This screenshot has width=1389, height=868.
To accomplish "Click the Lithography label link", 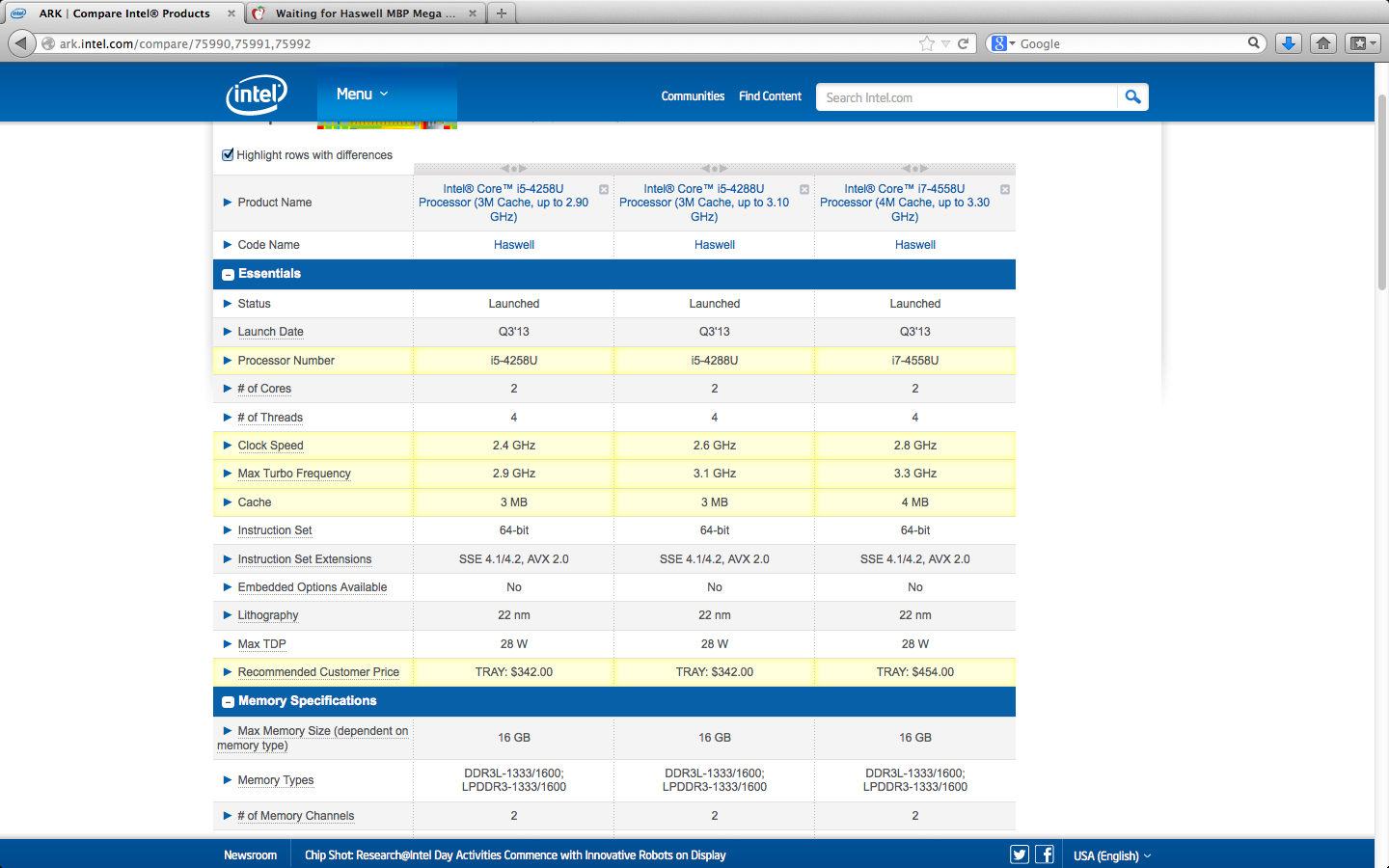I will tap(268, 615).
